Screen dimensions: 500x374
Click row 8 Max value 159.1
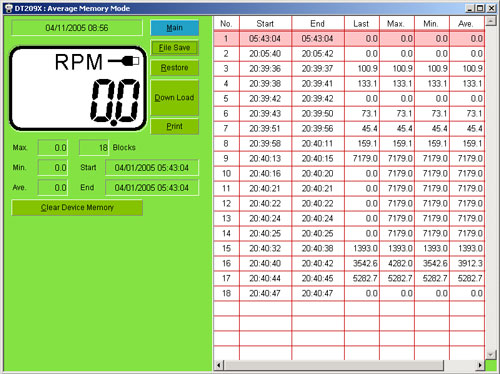coord(397,144)
